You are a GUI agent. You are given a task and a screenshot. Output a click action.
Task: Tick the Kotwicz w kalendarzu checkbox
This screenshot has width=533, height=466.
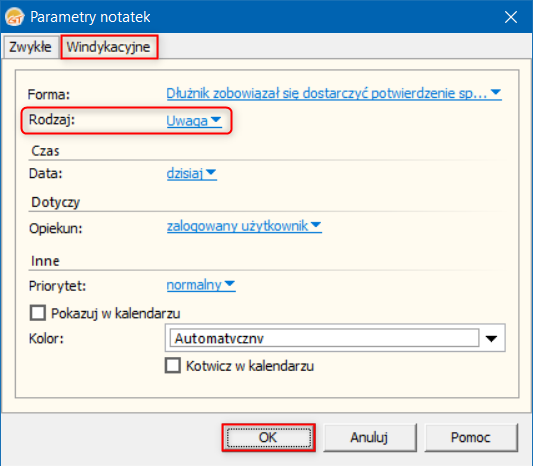pyautogui.click(x=173, y=366)
